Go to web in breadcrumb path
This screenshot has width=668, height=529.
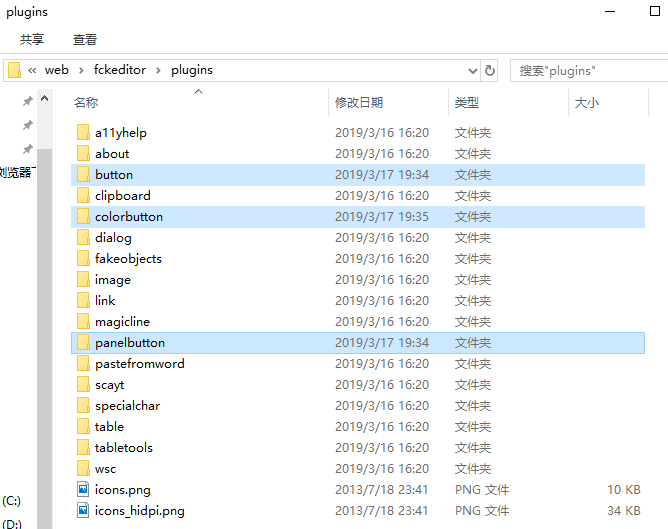pos(57,70)
